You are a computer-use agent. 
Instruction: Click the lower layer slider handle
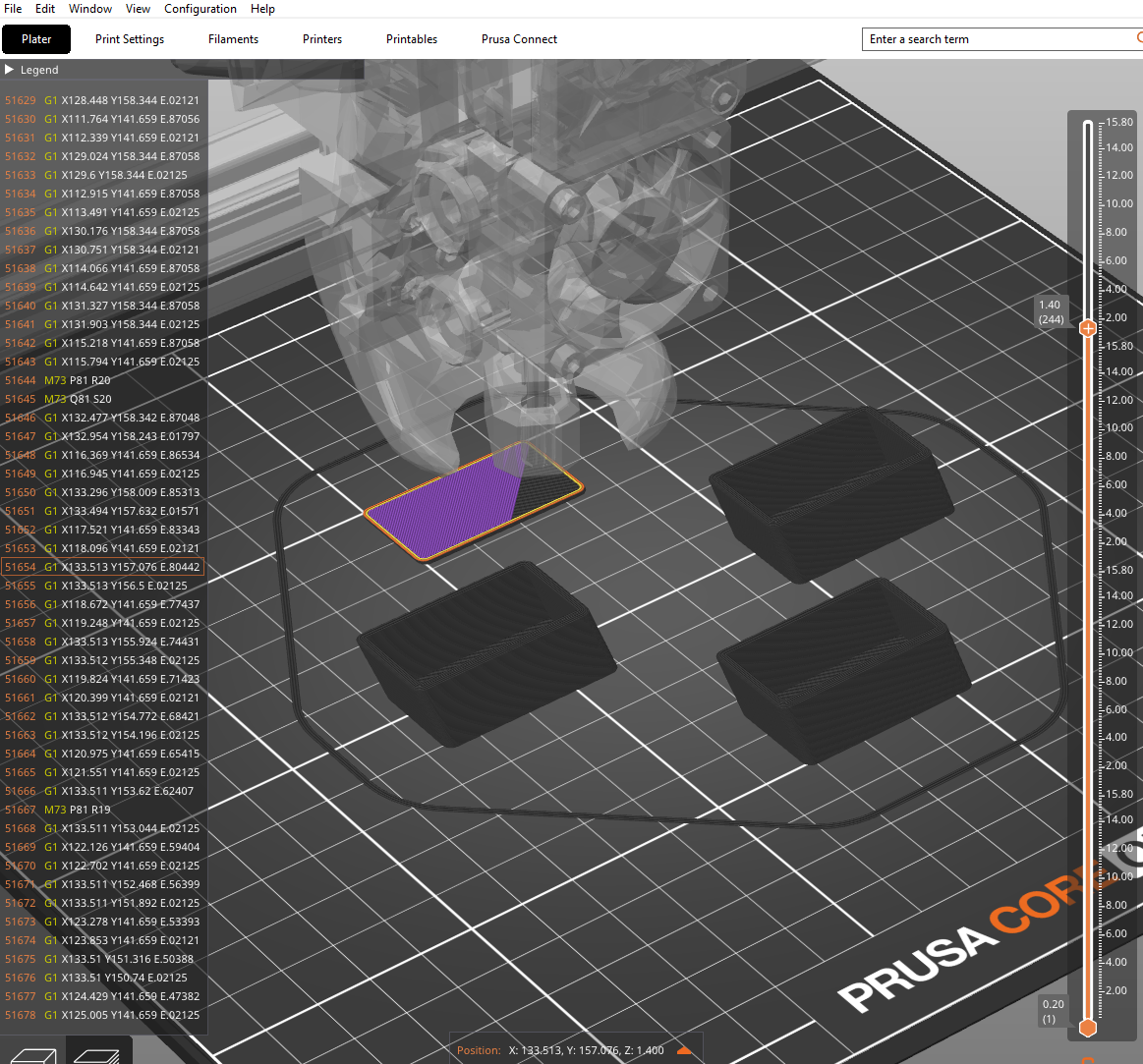1088,1029
